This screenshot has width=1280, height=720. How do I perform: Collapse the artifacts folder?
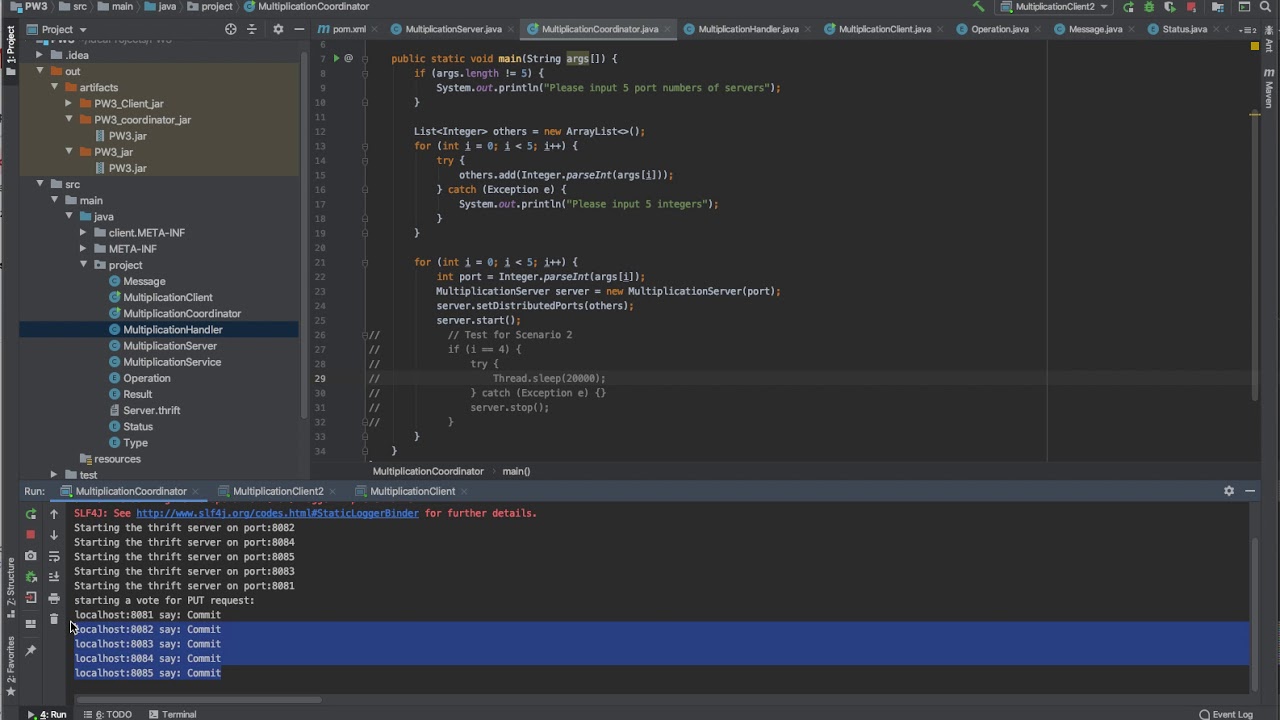click(55, 87)
